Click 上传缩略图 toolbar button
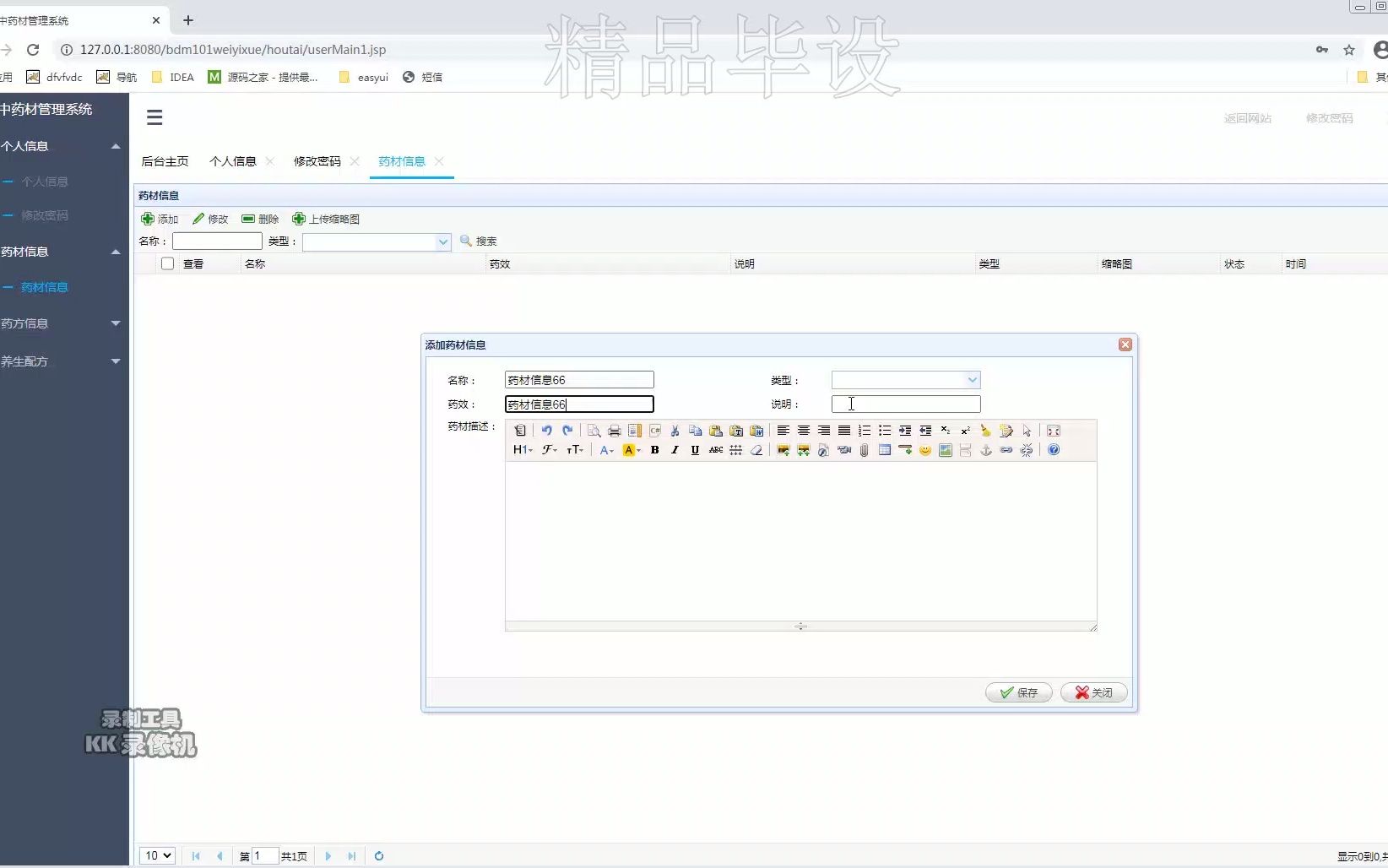This screenshot has height=868, width=1388. pos(326,219)
